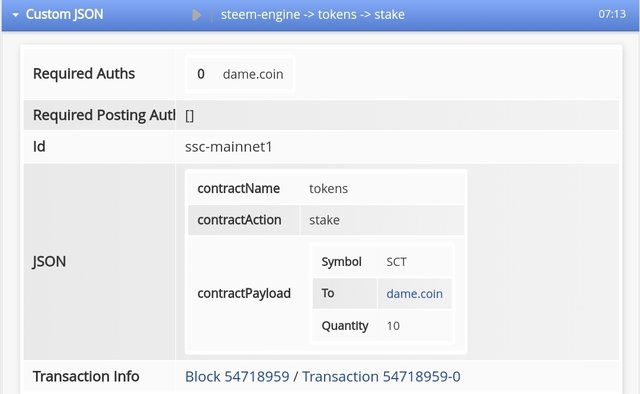Screen dimensions: 640x394
Task: Click the 'Quantity' key
Action: pos(345,326)
